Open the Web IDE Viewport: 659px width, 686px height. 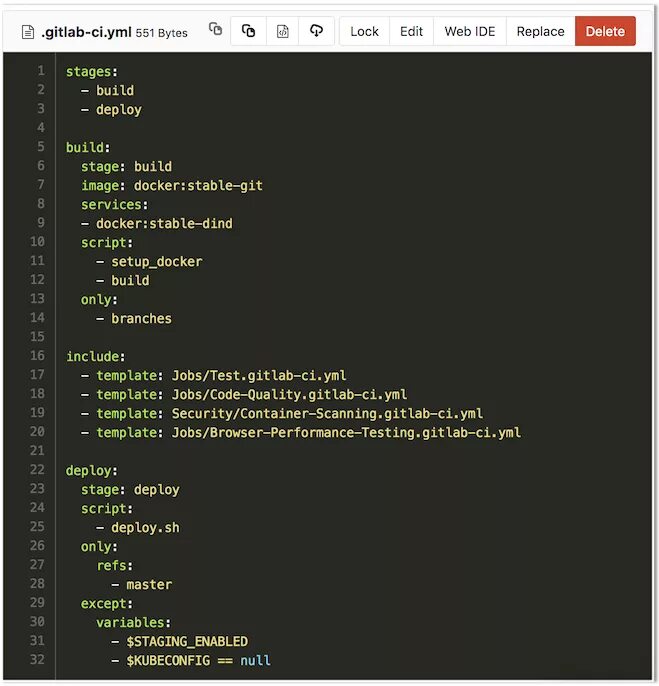click(x=470, y=32)
